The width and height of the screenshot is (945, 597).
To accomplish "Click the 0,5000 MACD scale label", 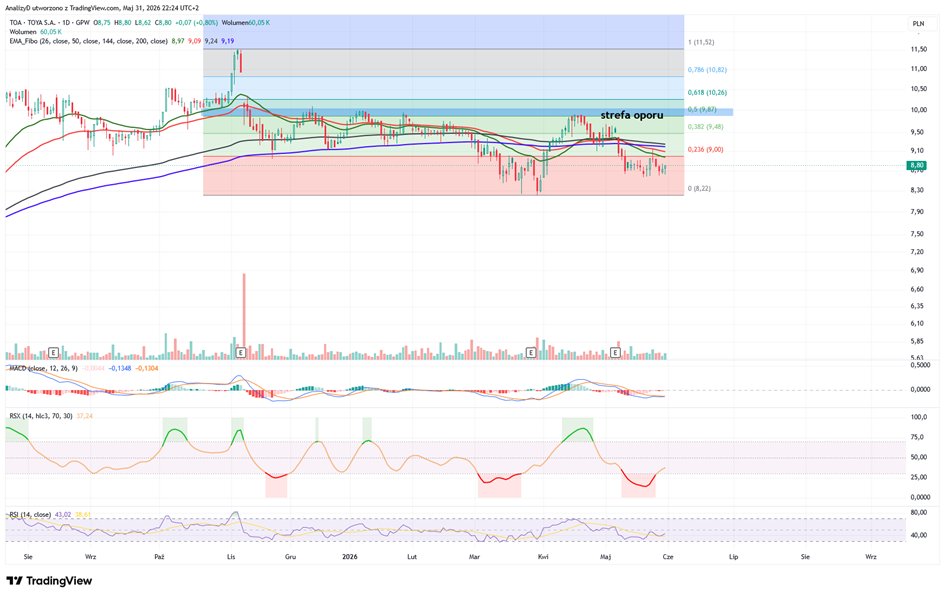I will pos(920,365).
